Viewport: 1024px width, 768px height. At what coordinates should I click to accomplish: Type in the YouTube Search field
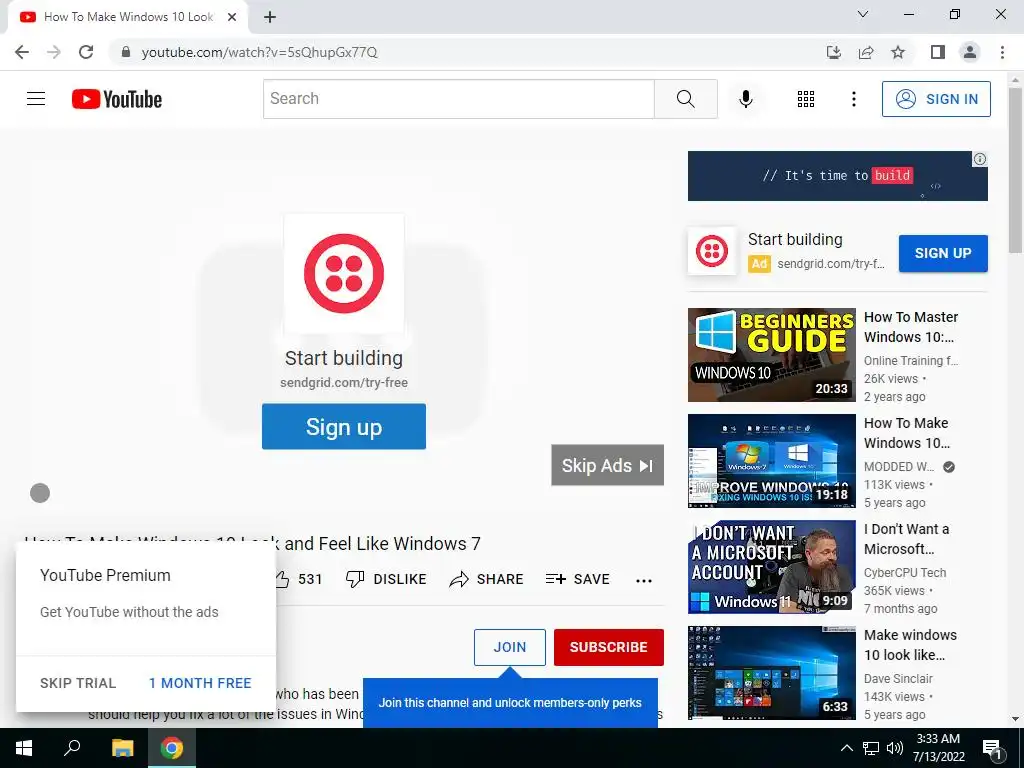point(458,99)
